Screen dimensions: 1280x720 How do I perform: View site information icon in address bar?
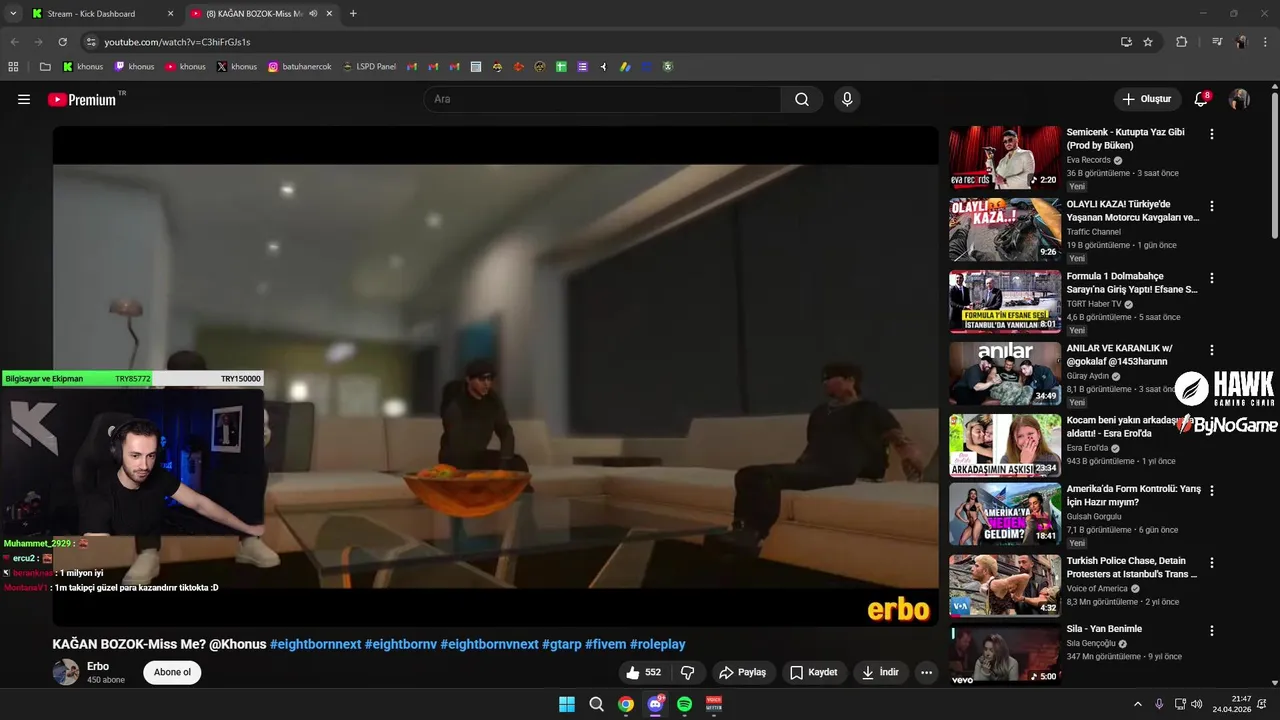pos(91,42)
